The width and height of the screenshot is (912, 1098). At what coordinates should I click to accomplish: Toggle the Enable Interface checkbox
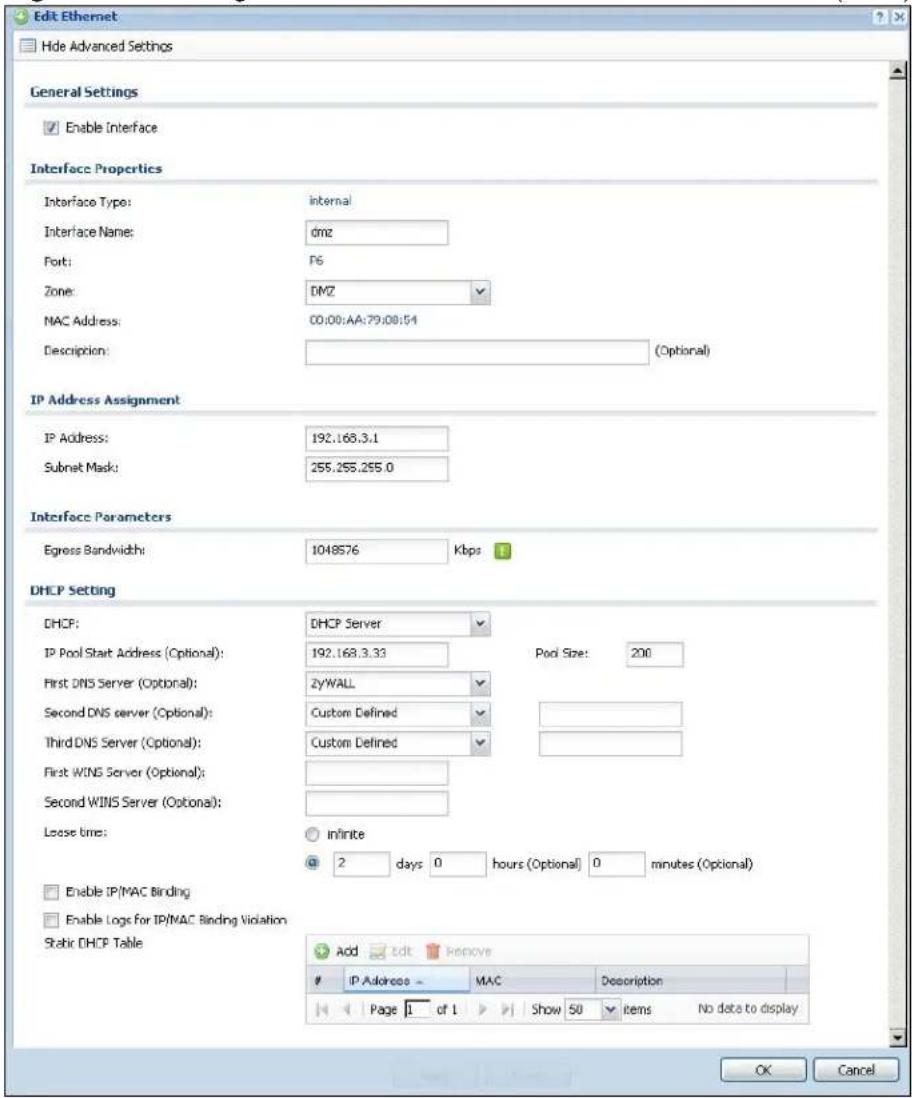tap(50, 127)
